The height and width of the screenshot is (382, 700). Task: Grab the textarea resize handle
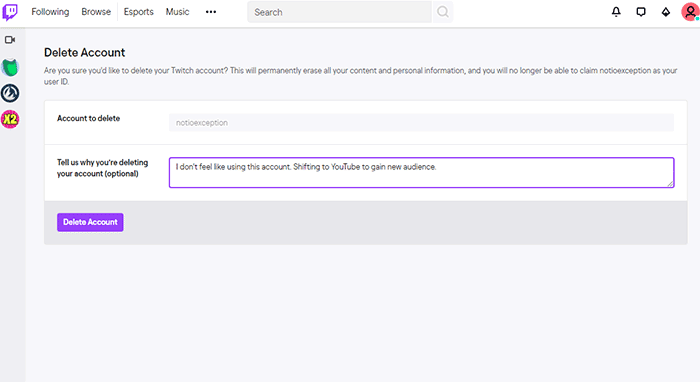pos(670,183)
